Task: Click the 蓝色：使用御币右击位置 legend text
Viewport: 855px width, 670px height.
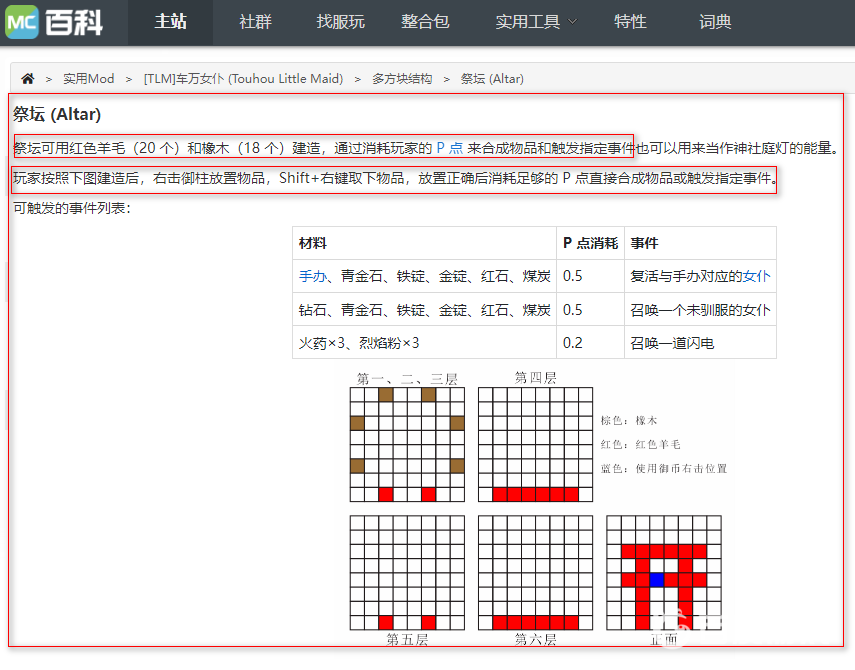Action: click(x=664, y=468)
